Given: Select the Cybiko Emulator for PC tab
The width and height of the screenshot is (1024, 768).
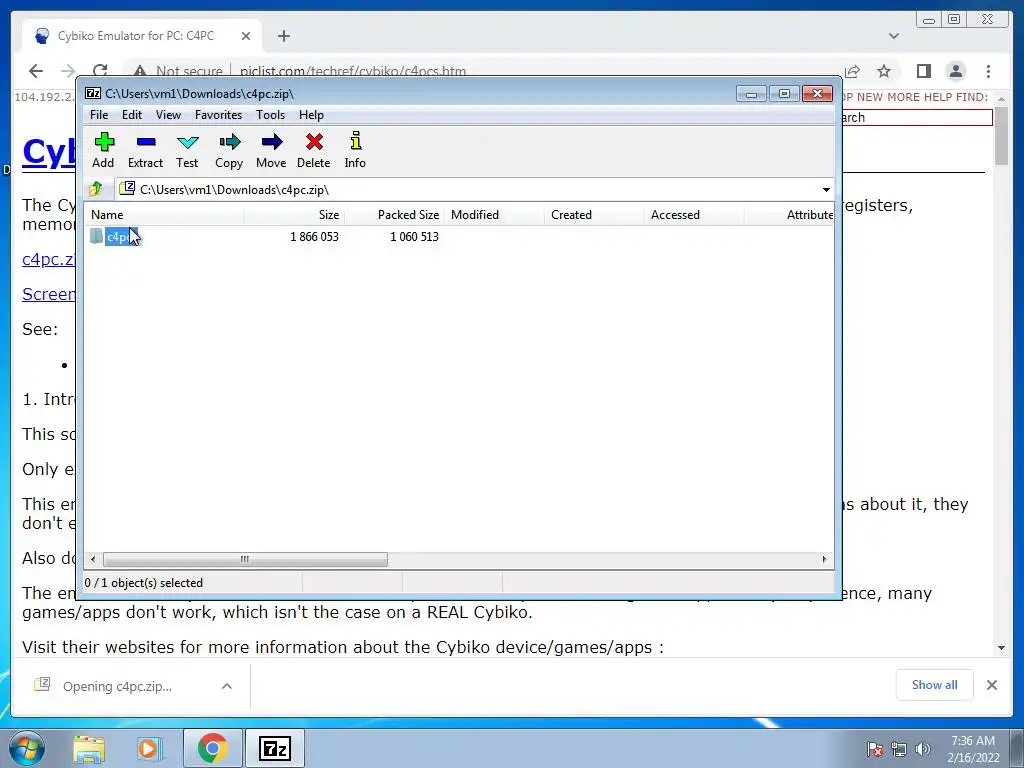Looking at the screenshot, I should point(142,36).
